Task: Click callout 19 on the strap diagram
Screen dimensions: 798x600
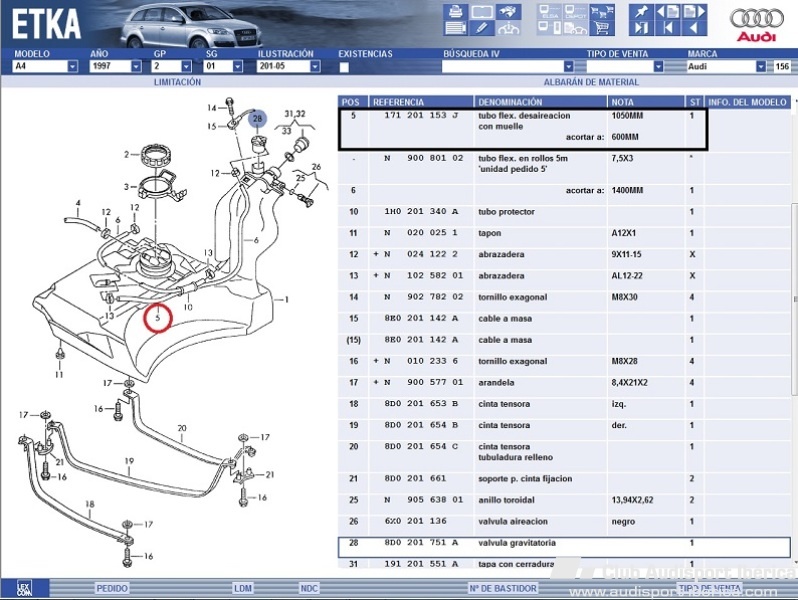Action: point(129,461)
